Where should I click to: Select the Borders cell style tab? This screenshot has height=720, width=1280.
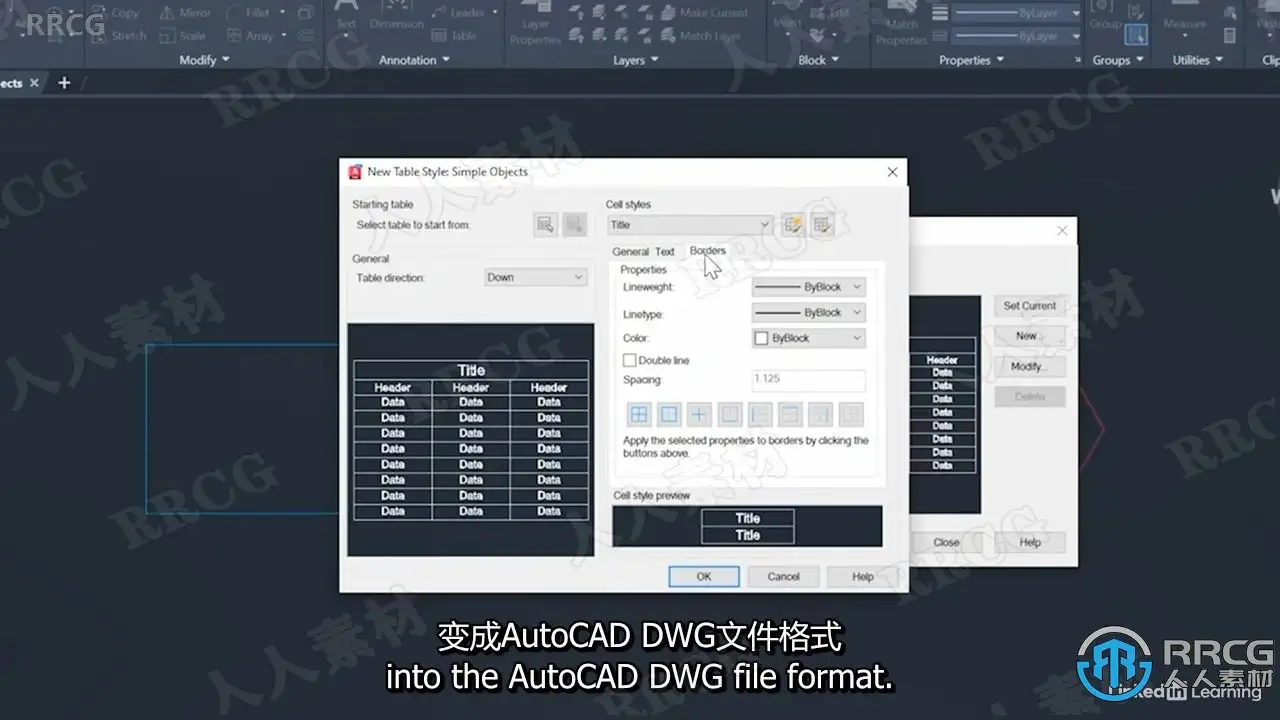pos(708,251)
